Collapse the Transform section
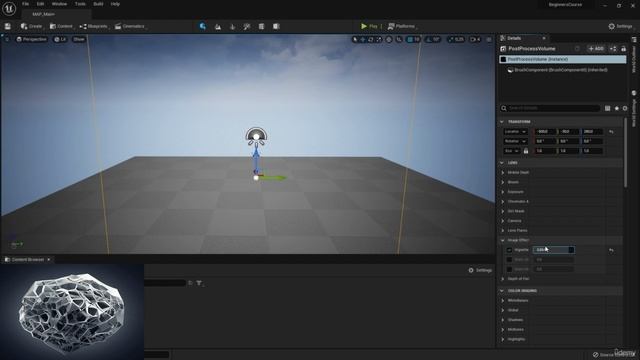The image size is (640, 360). pos(502,122)
